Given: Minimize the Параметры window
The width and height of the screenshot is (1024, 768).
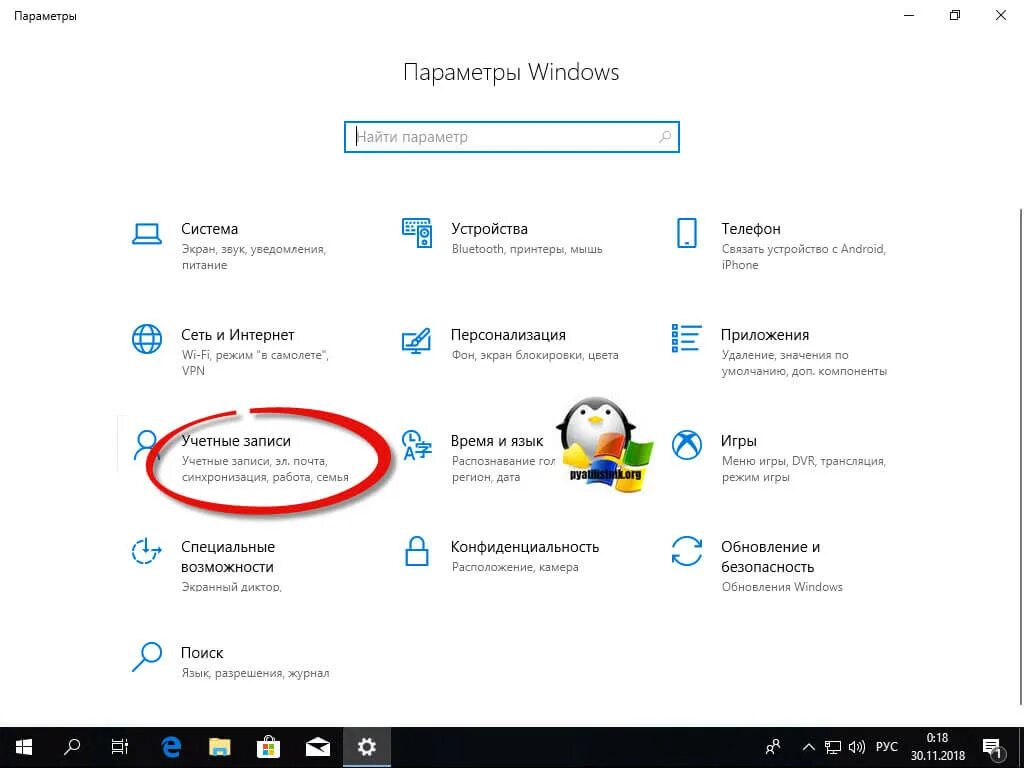Looking at the screenshot, I should pyautogui.click(x=909, y=15).
